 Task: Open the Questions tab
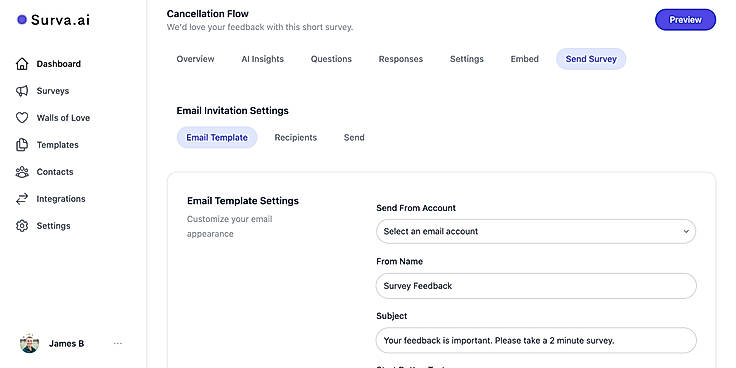tap(331, 59)
